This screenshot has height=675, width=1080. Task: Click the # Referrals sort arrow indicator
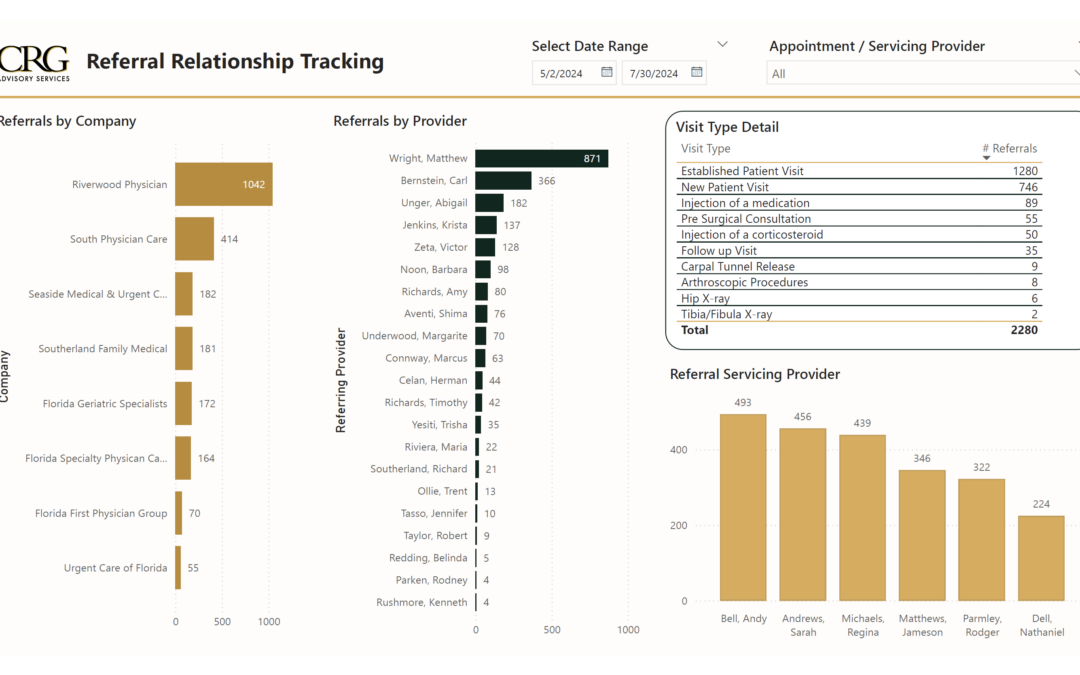986,158
